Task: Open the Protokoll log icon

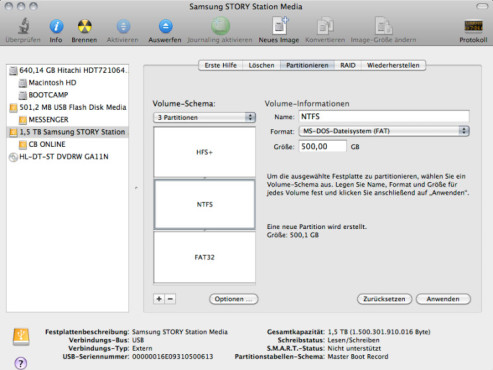Action: (473, 26)
